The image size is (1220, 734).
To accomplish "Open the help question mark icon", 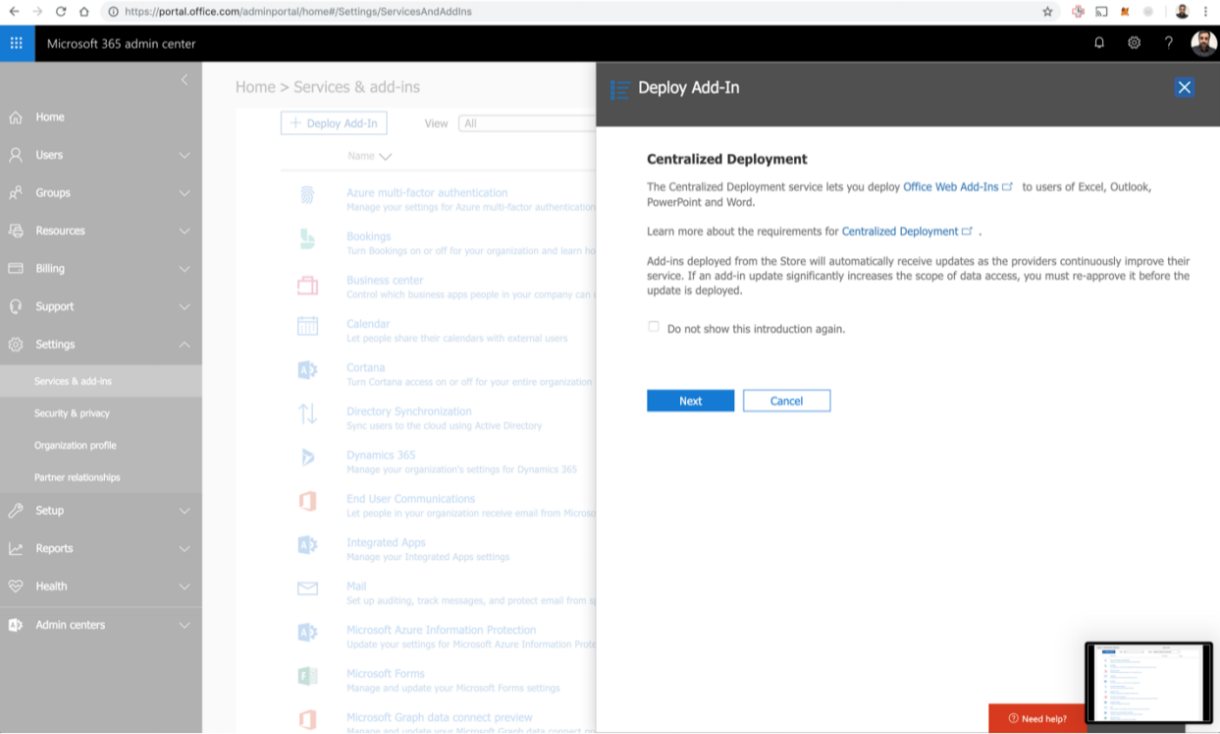I will [1168, 43].
